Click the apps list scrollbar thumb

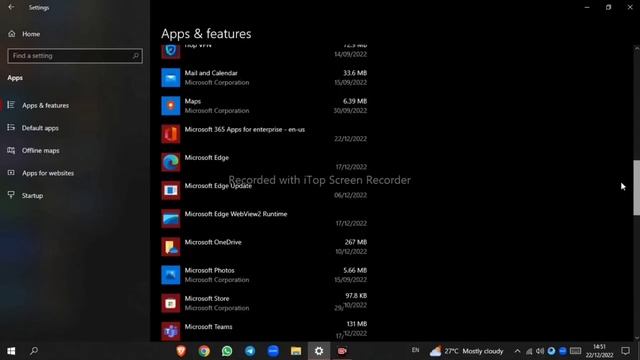coord(637,187)
